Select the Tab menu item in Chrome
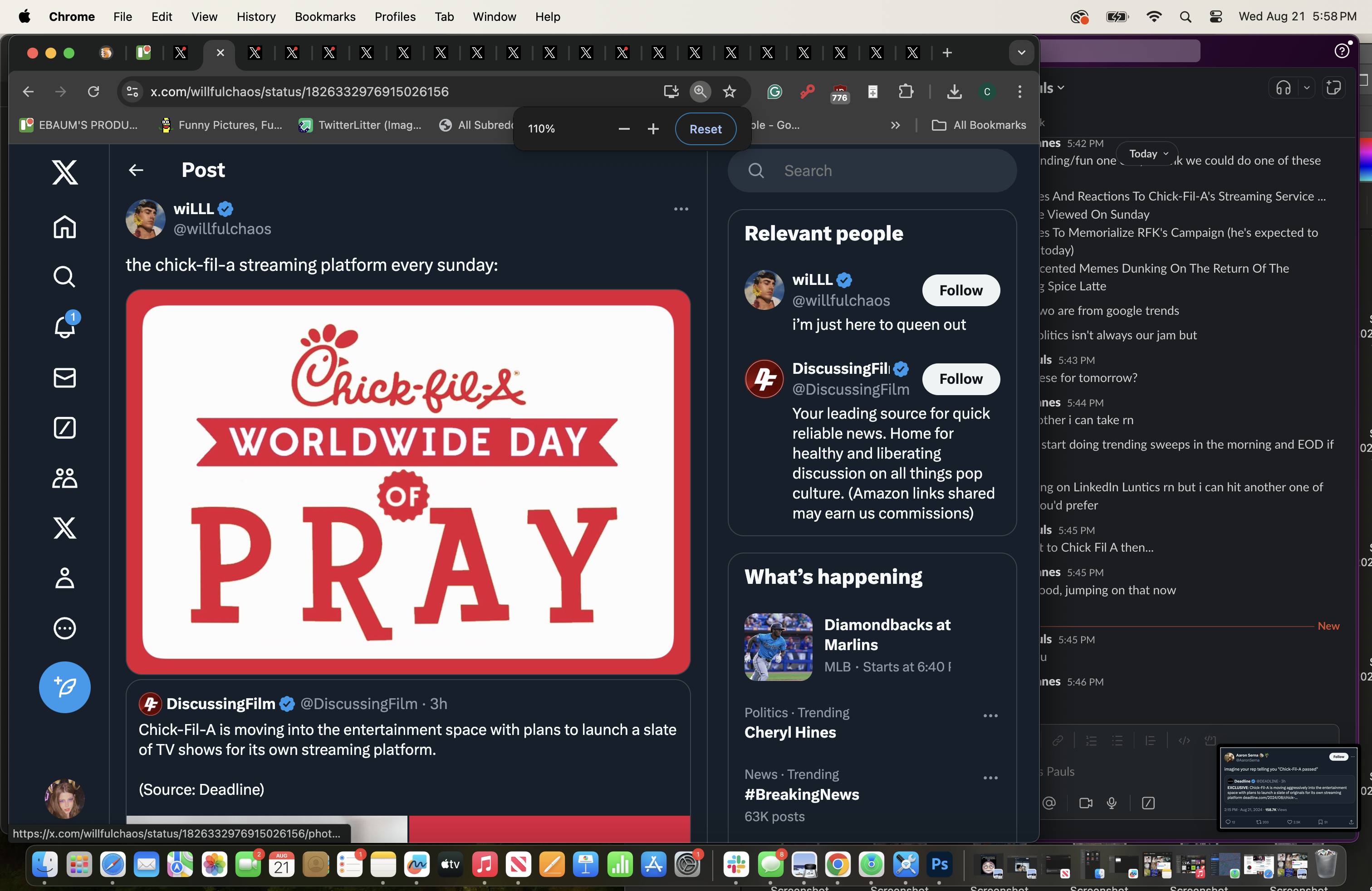1372x891 pixels. tap(444, 16)
